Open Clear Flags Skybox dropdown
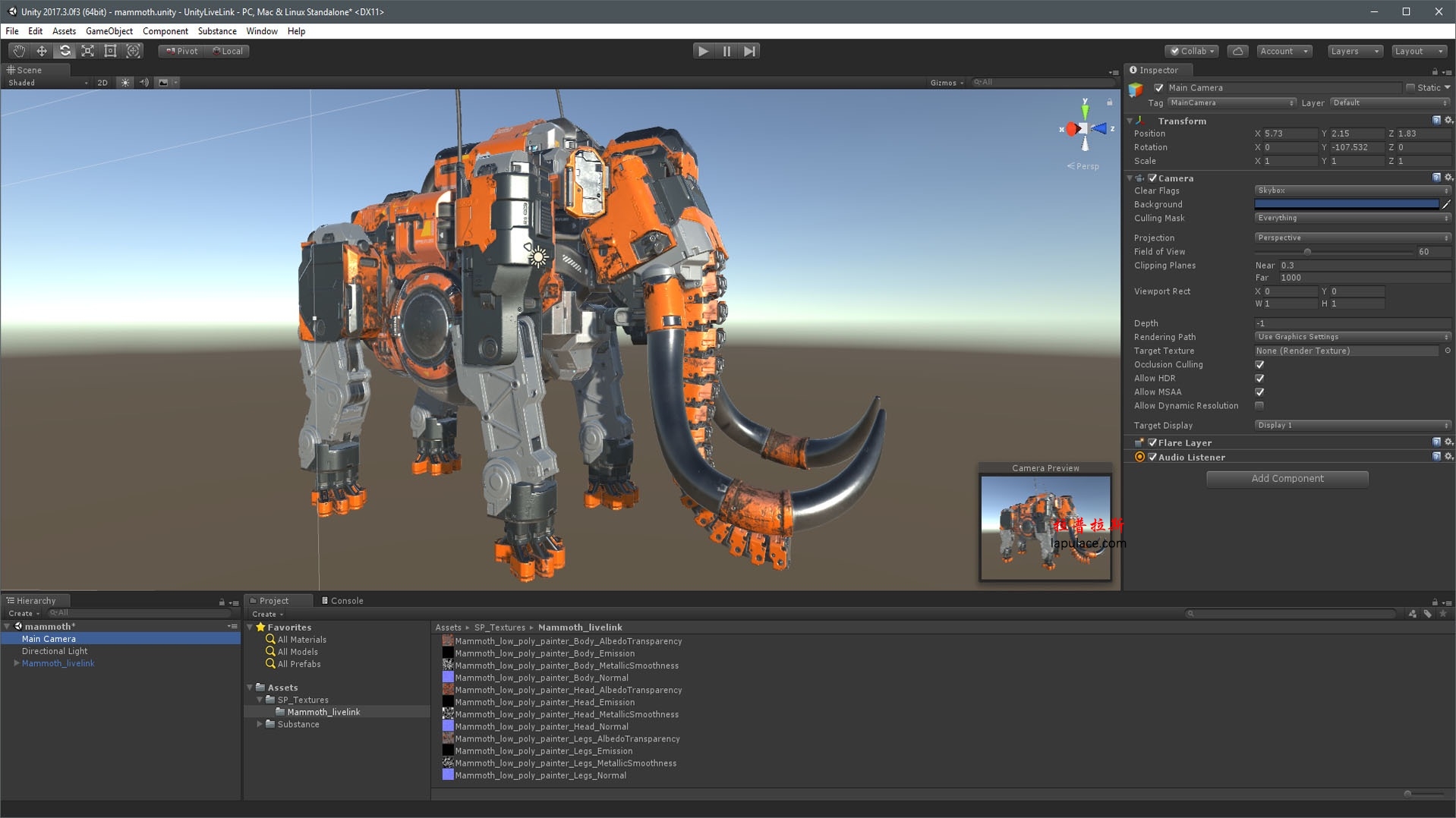The width and height of the screenshot is (1456, 818). click(x=1352, y=190)
